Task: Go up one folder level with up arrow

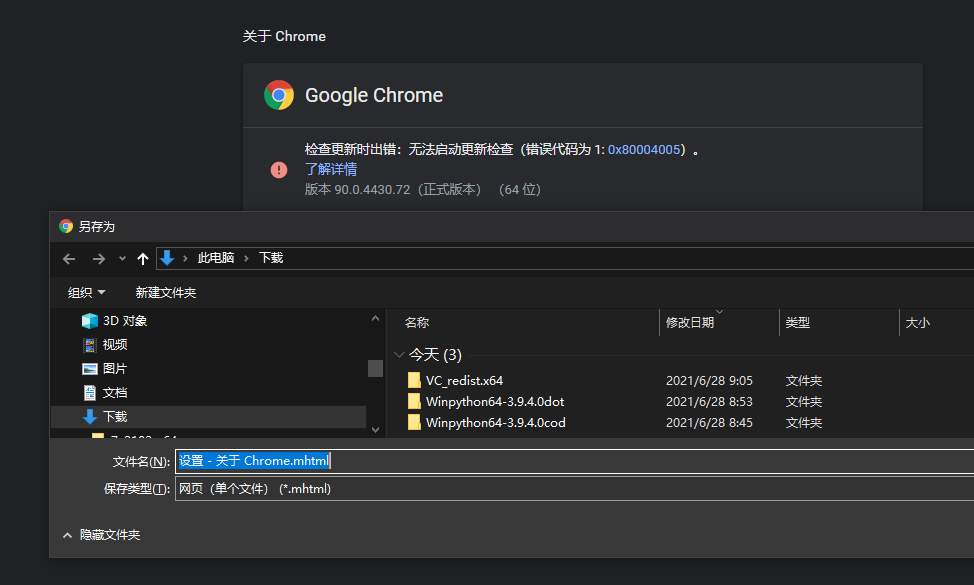Action: click(143, 258)
